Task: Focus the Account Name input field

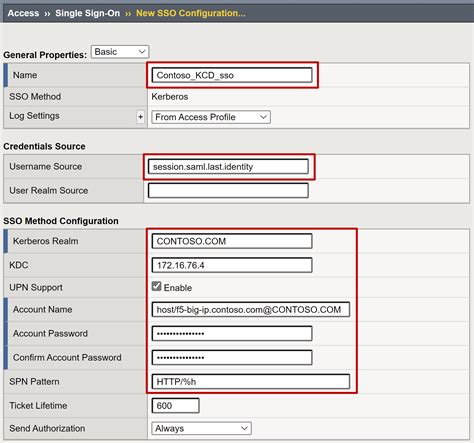Action: click(251, 309)
